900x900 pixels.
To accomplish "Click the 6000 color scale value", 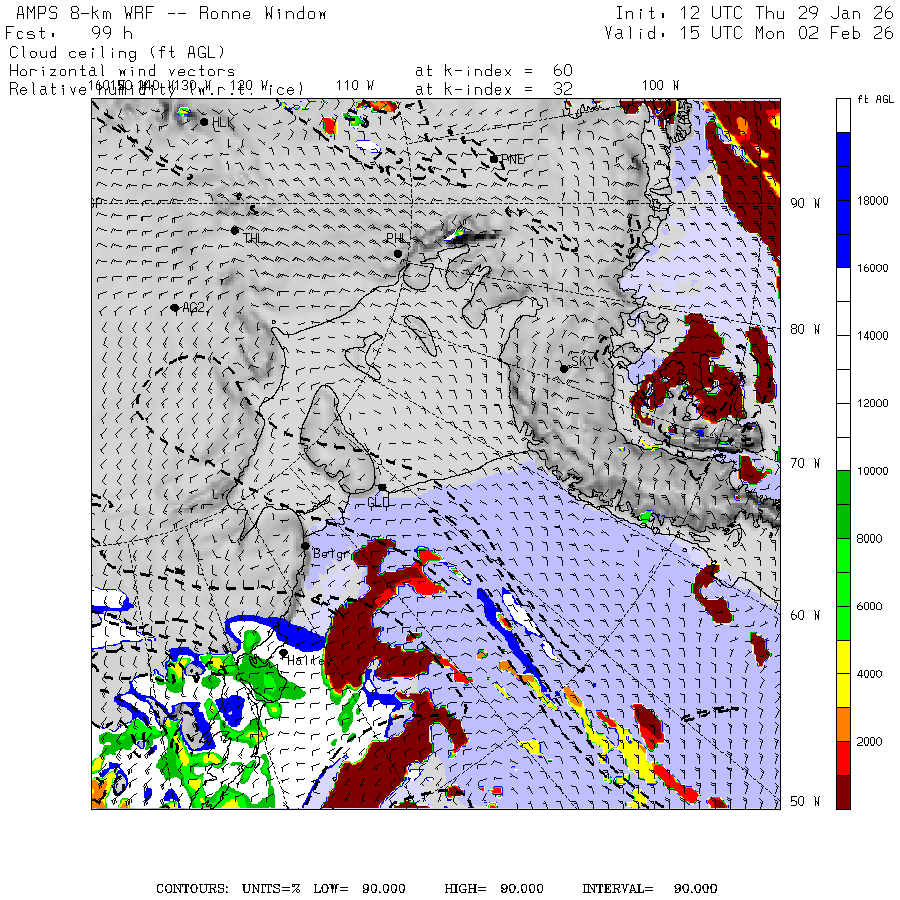I will [x=869, y=606].
